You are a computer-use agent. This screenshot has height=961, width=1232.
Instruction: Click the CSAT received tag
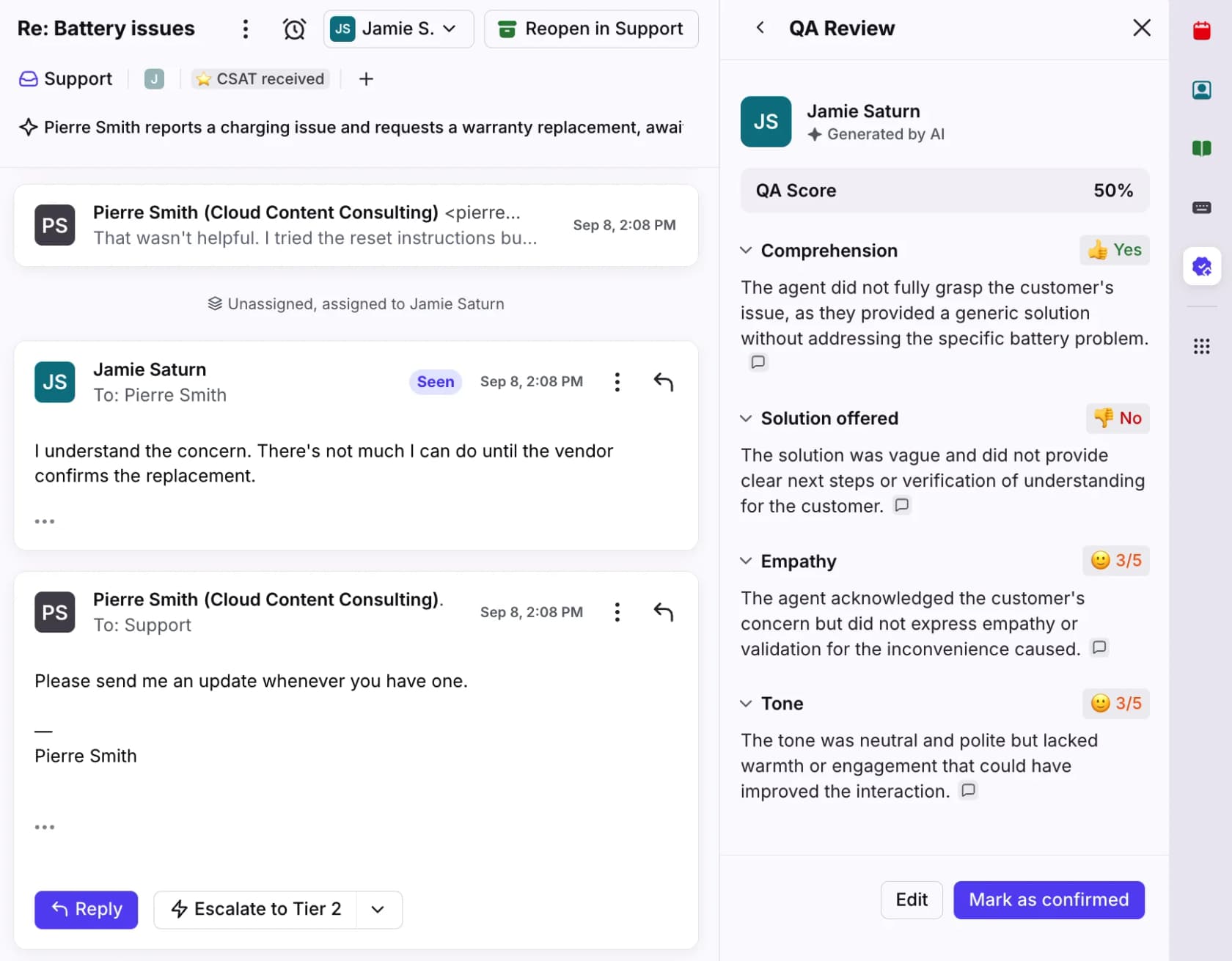click(260, 78)
